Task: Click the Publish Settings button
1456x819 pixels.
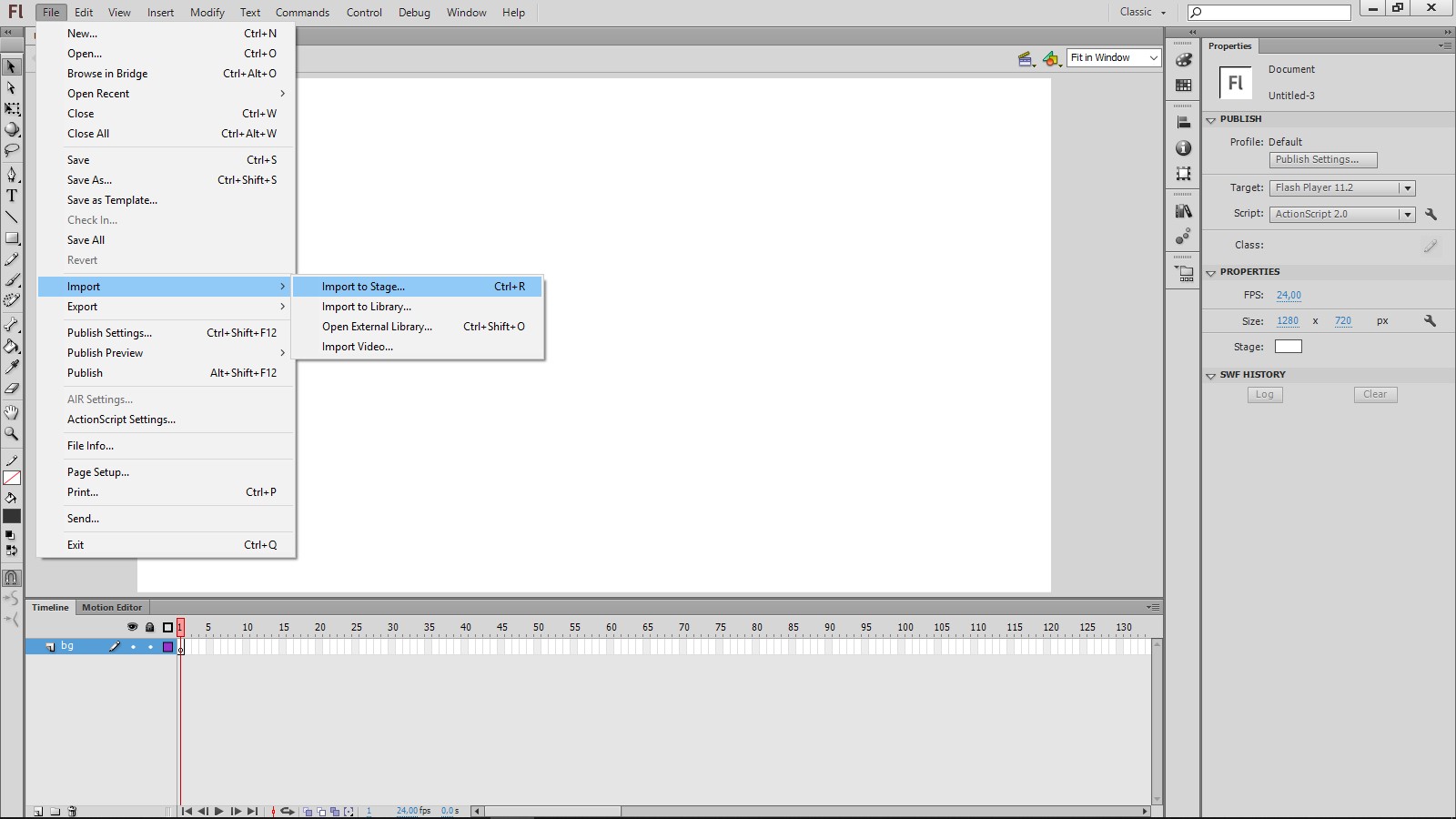Action: (x=1322, y=159)
